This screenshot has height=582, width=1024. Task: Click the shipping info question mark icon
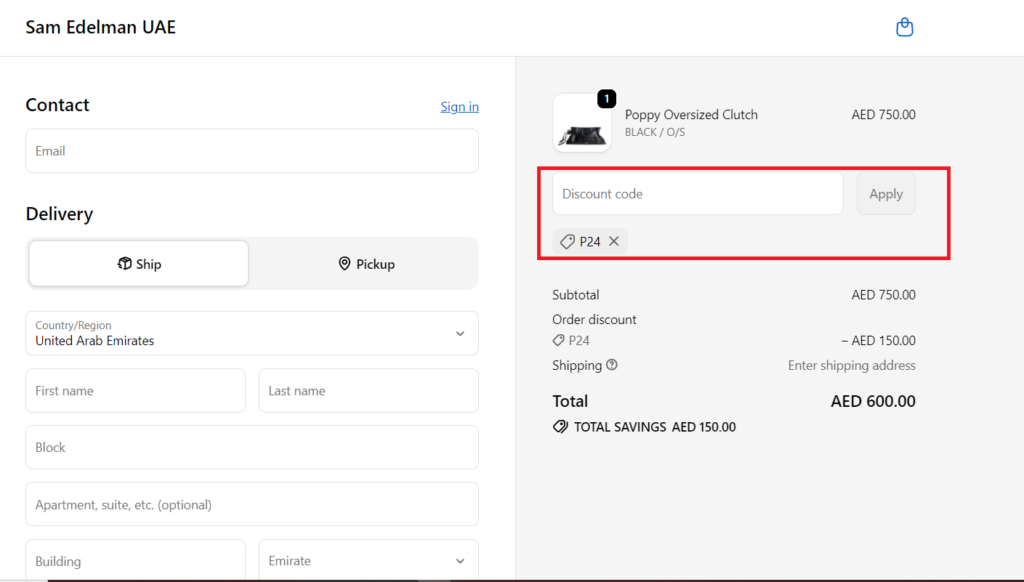pyautogui.click(x=612, y=365)
